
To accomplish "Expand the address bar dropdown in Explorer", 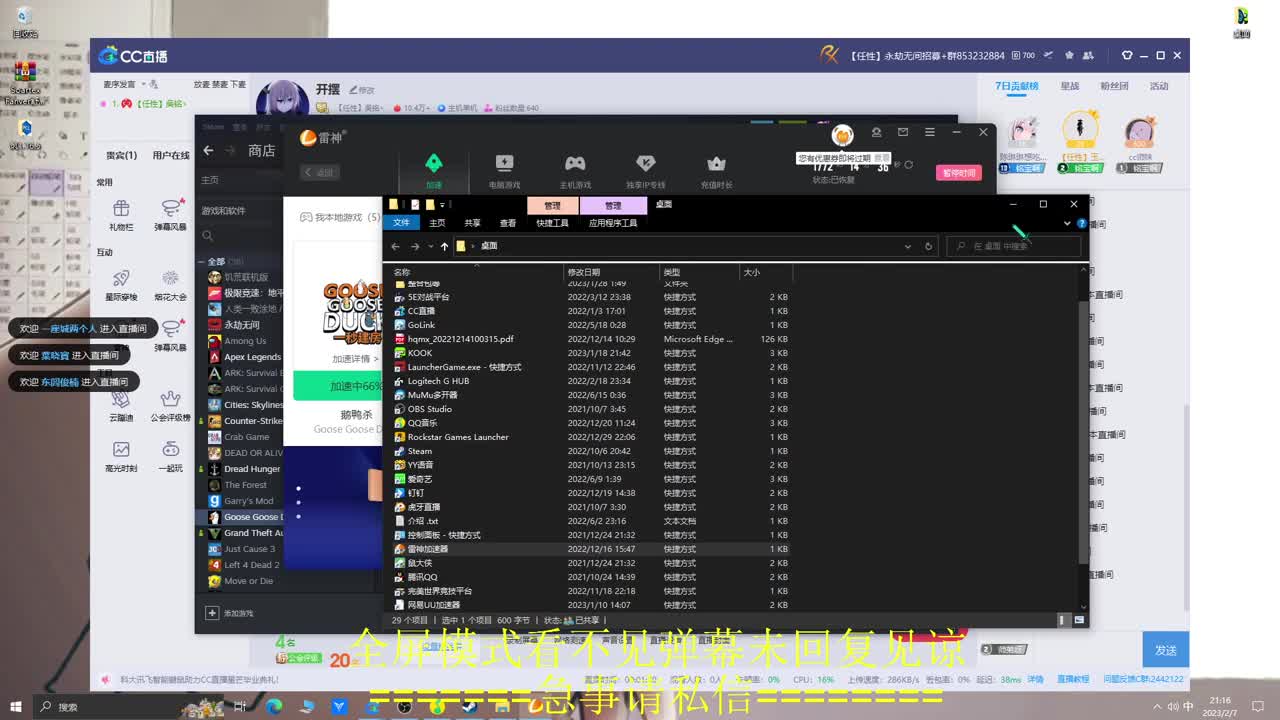I will tap(908, 245).
